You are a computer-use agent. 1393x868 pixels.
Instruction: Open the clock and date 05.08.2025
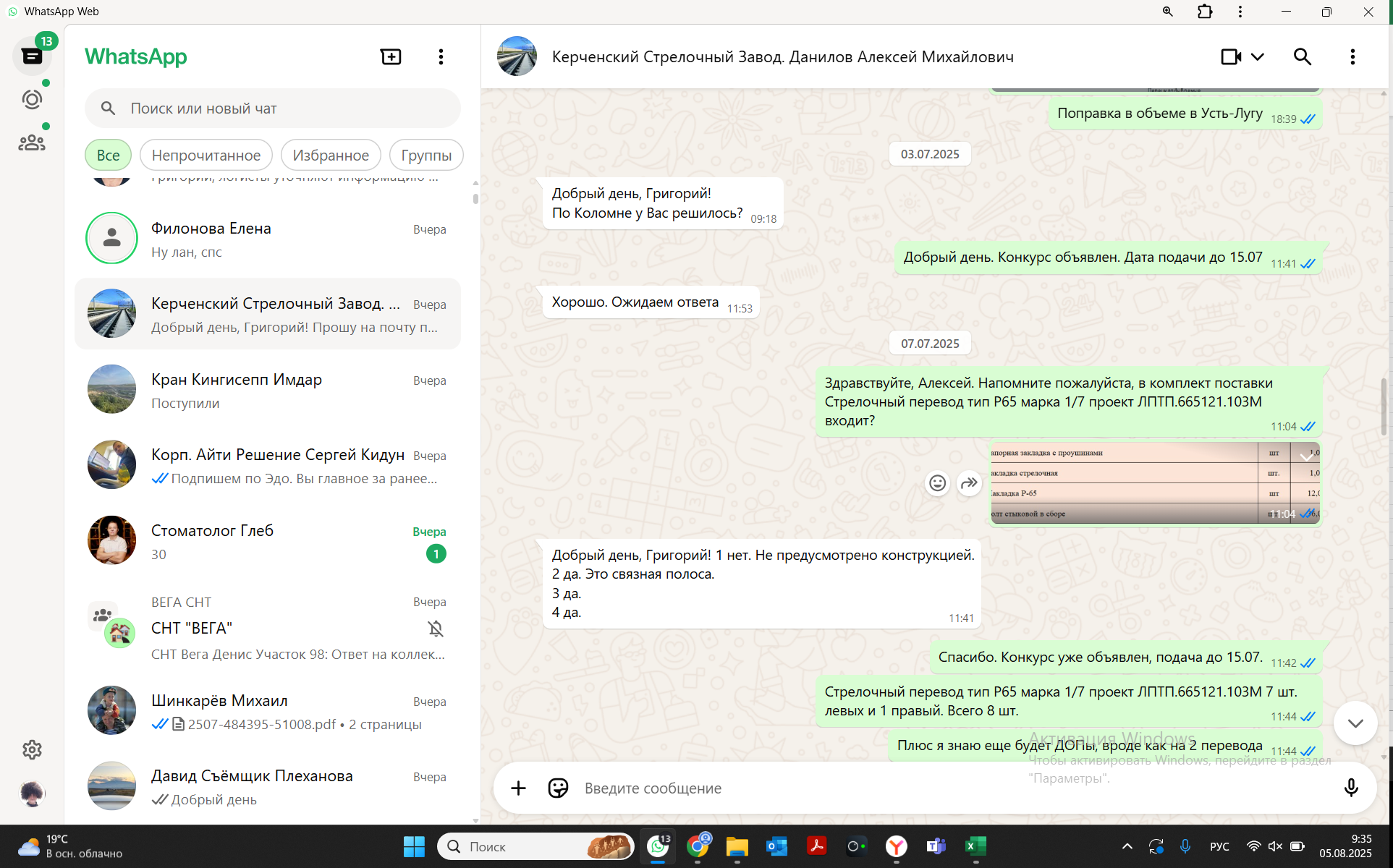tap(1345, 846)
